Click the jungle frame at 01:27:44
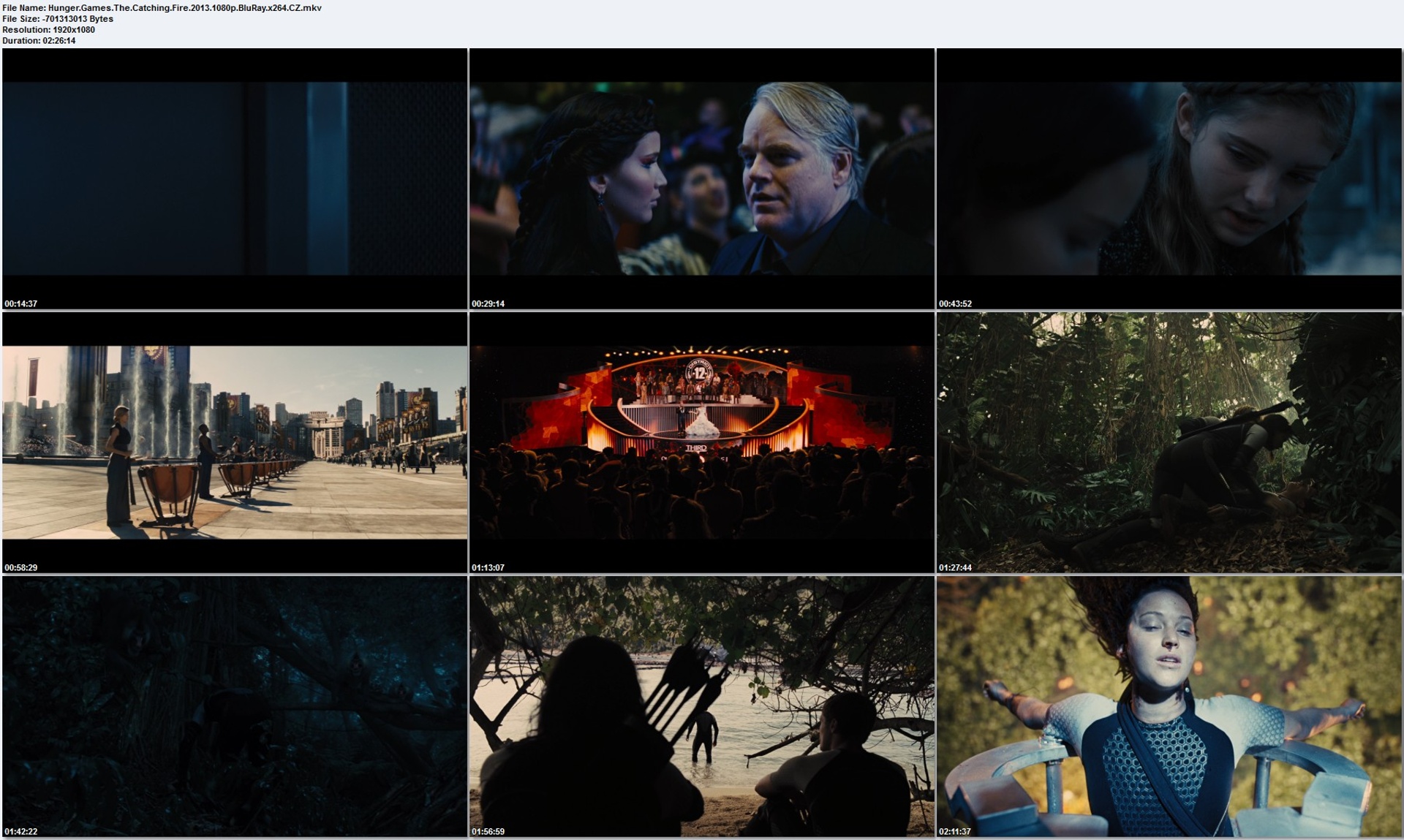This screenshot has height=840, width=1404. [1169, 442]
